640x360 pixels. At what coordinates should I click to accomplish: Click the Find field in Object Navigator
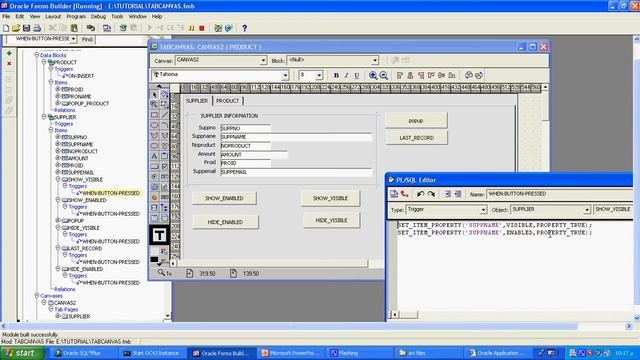tap(121, 39)
